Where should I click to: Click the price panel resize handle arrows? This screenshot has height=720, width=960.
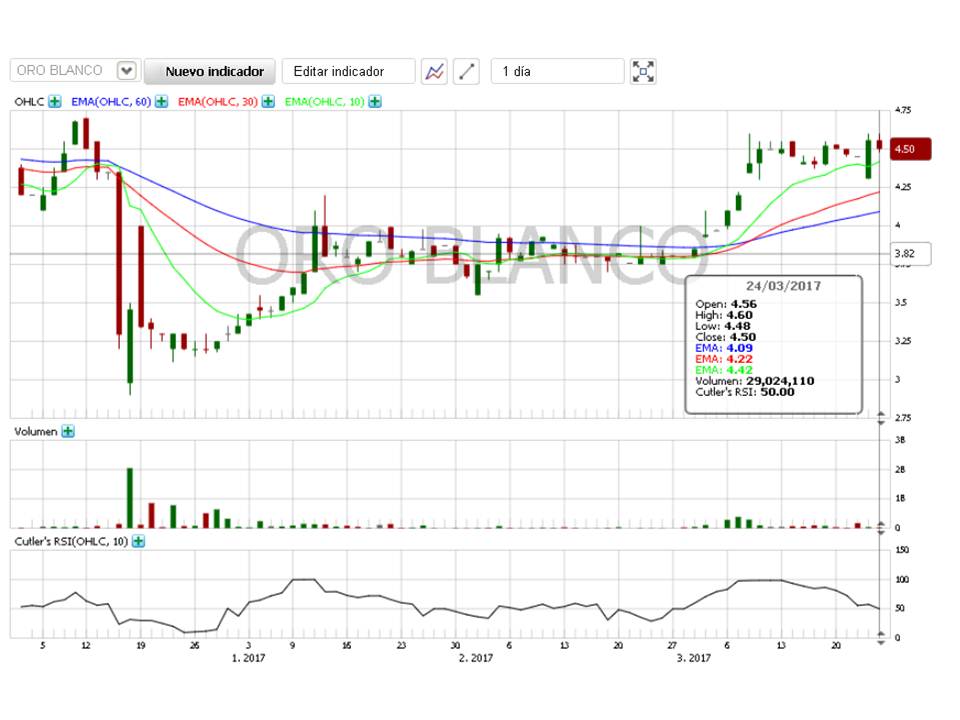click(881, 419)
